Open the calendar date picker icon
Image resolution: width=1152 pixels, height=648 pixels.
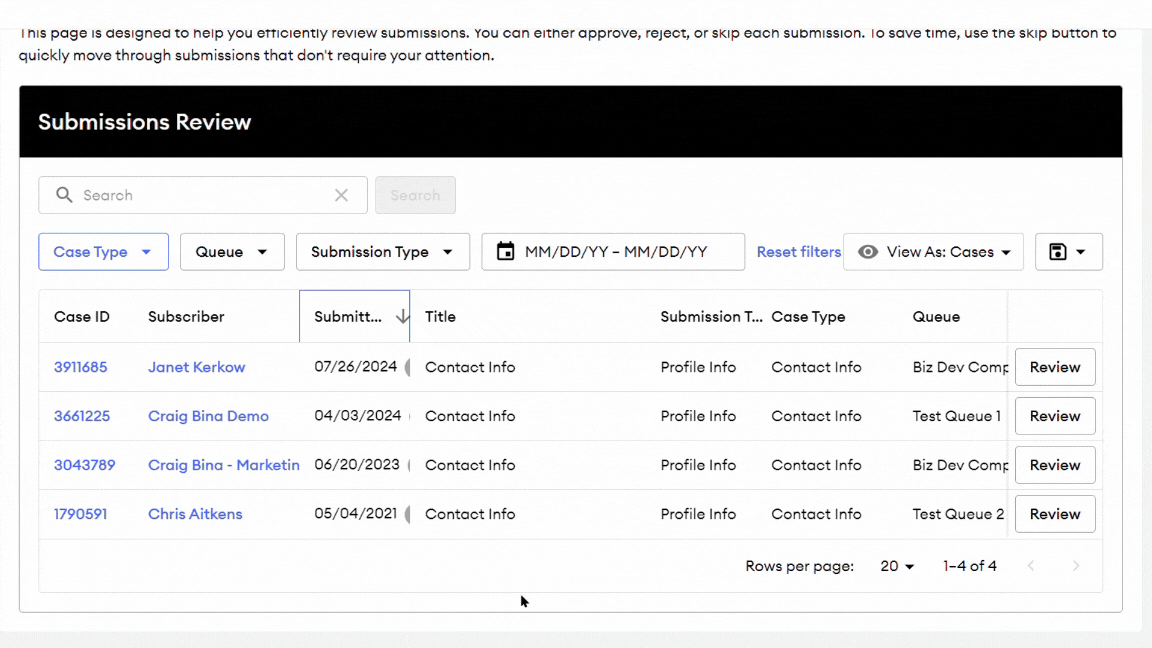(x=505, y=251)
